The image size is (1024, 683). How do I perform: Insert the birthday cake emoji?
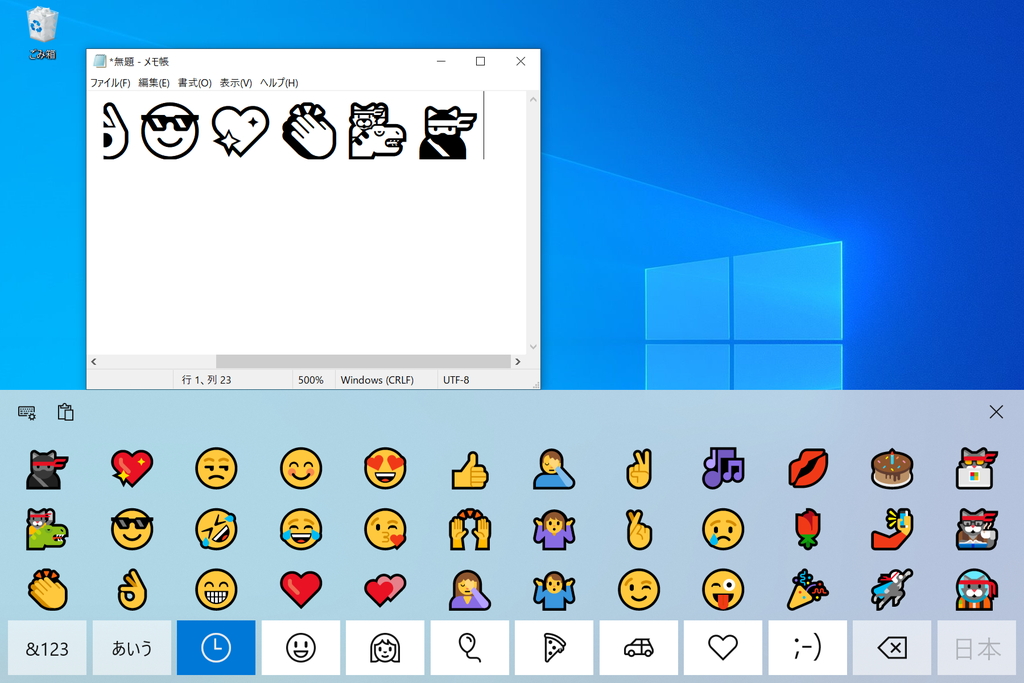tap(892, 469)
